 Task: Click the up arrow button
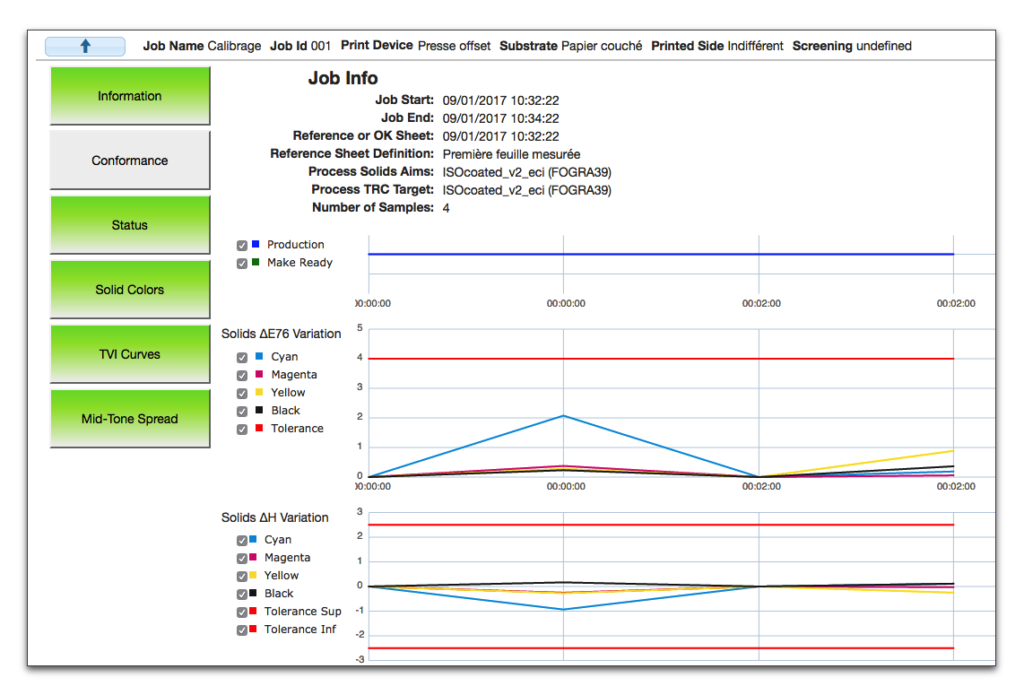[x=85, y=46]
